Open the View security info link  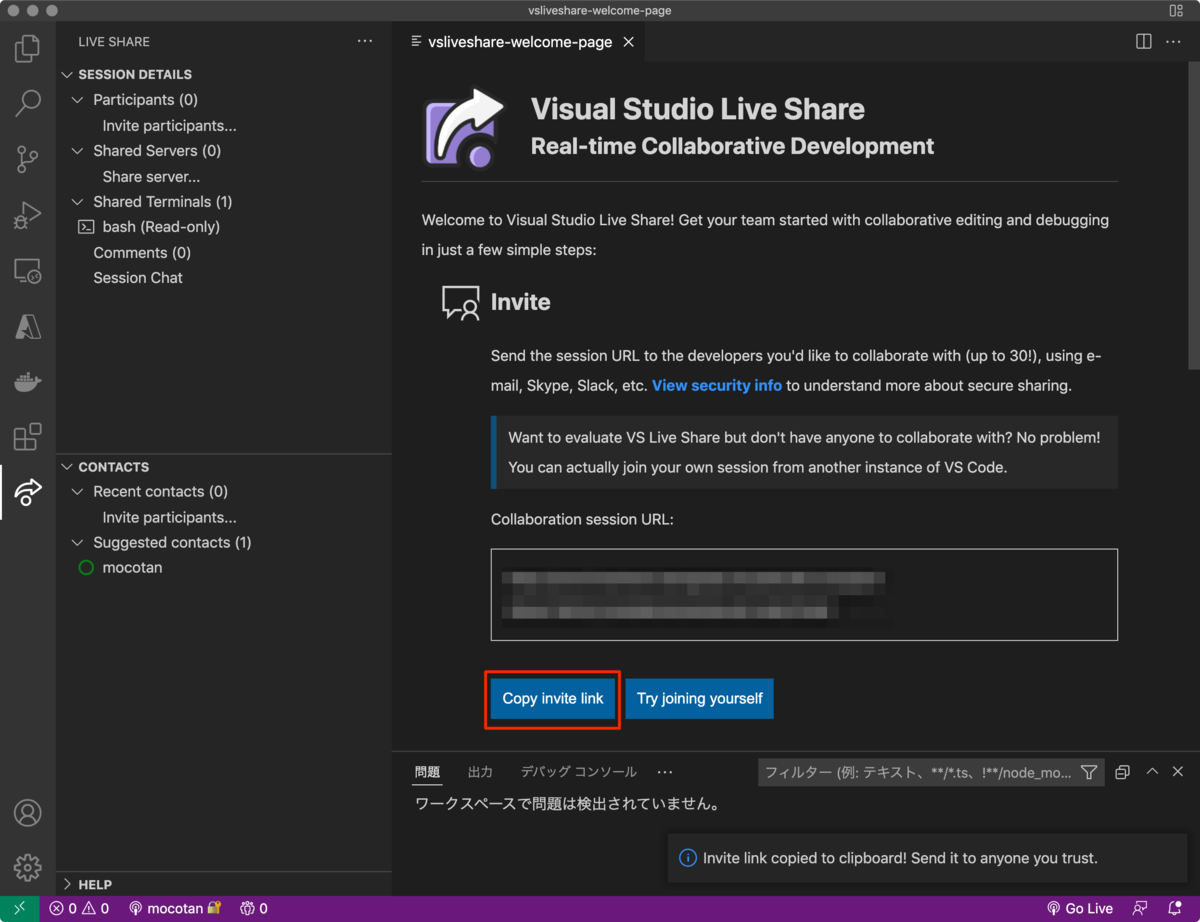[x=717, y=385]
